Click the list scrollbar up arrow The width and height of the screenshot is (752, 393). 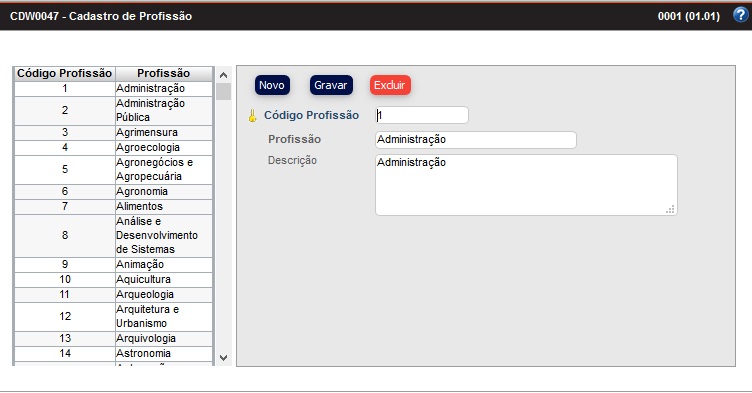(223, 75)
